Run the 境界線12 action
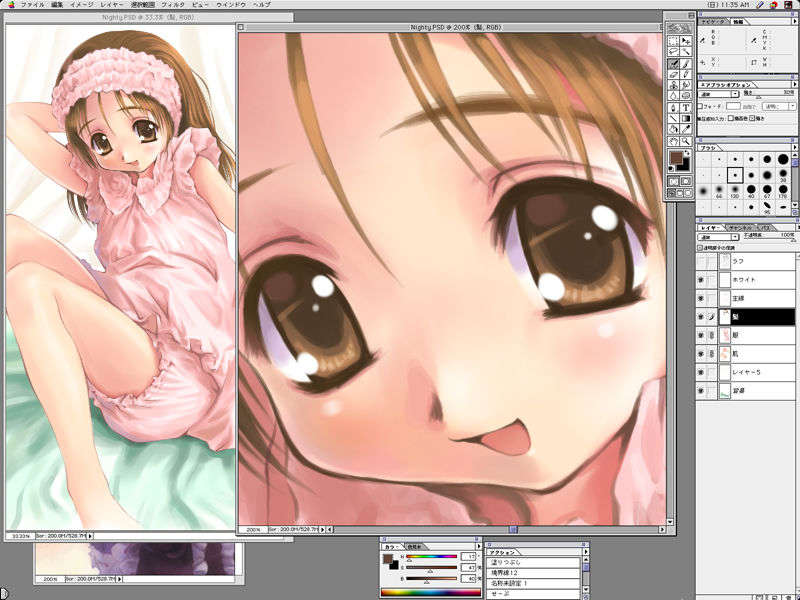Screen dimensions: 800x600 tap(534, 572)
